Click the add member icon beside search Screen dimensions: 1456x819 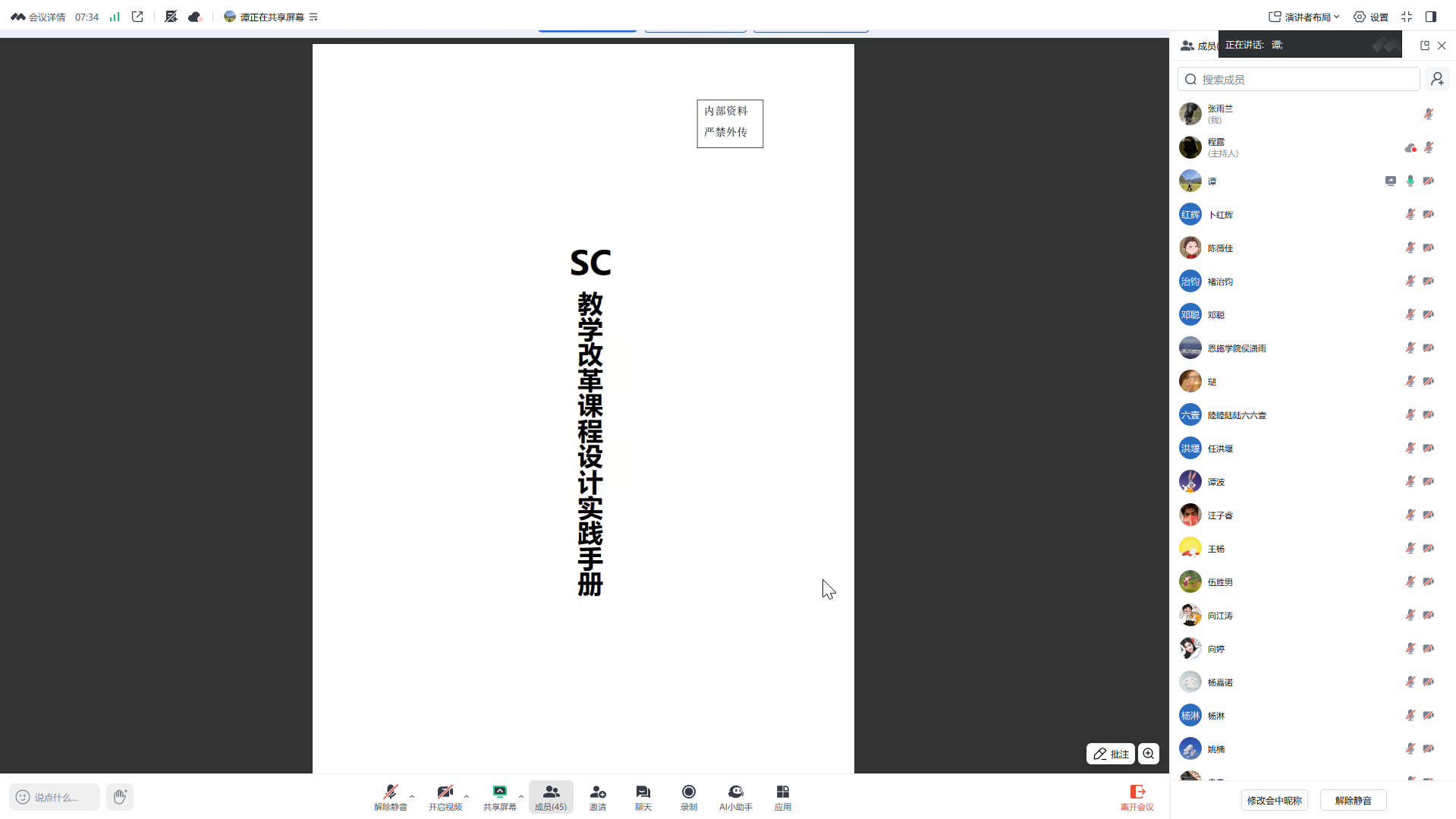[1437, 79]
